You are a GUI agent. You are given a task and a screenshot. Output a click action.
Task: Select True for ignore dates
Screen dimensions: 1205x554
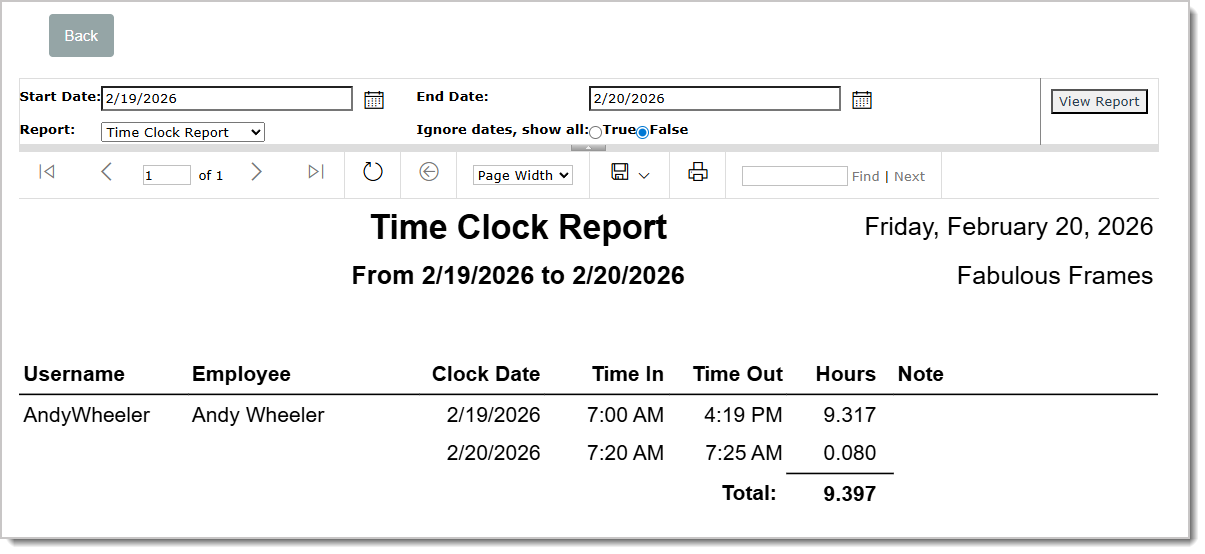point(595,132)
